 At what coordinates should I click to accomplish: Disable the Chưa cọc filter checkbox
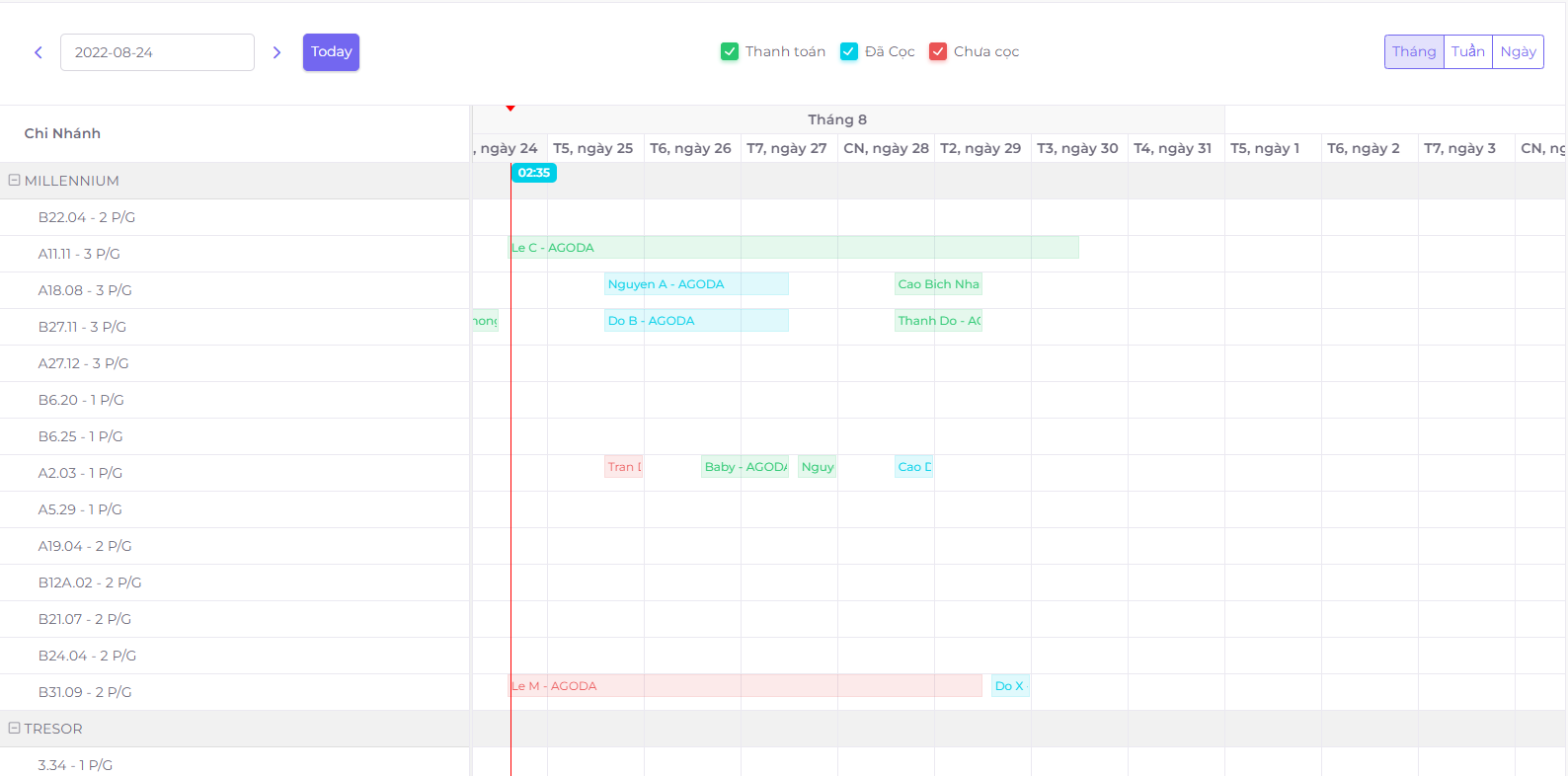(938, 51)
